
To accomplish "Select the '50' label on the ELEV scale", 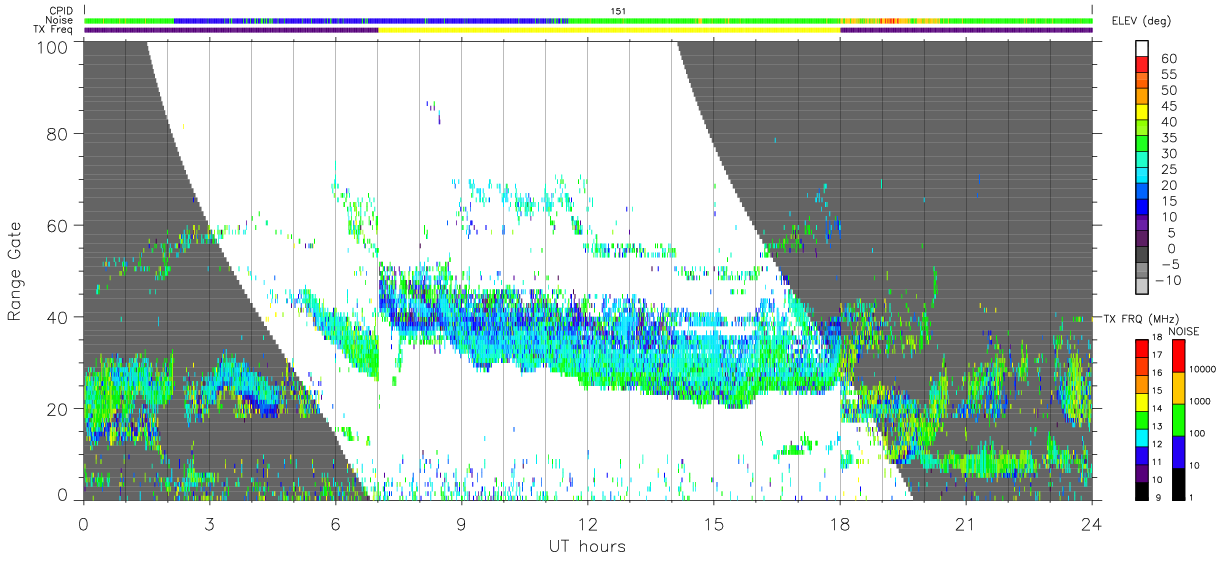I will [1168, 91].
